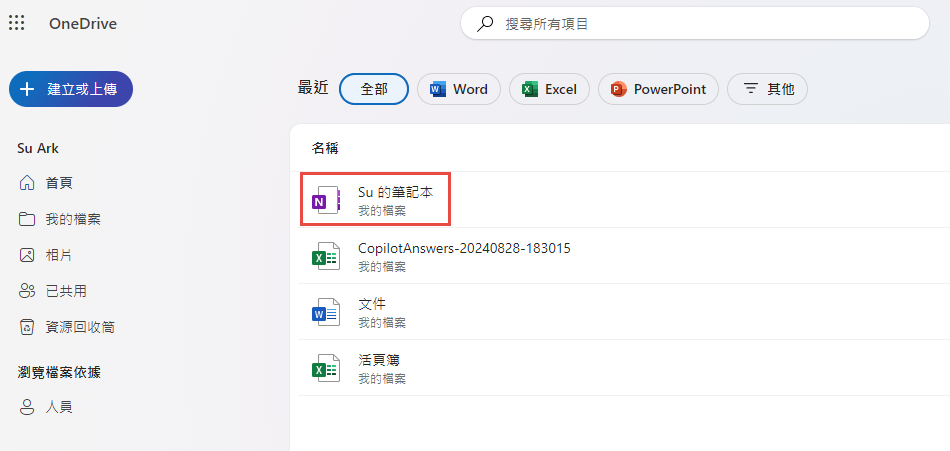
Task: Click the search magnifier icon
Action: 485,24
